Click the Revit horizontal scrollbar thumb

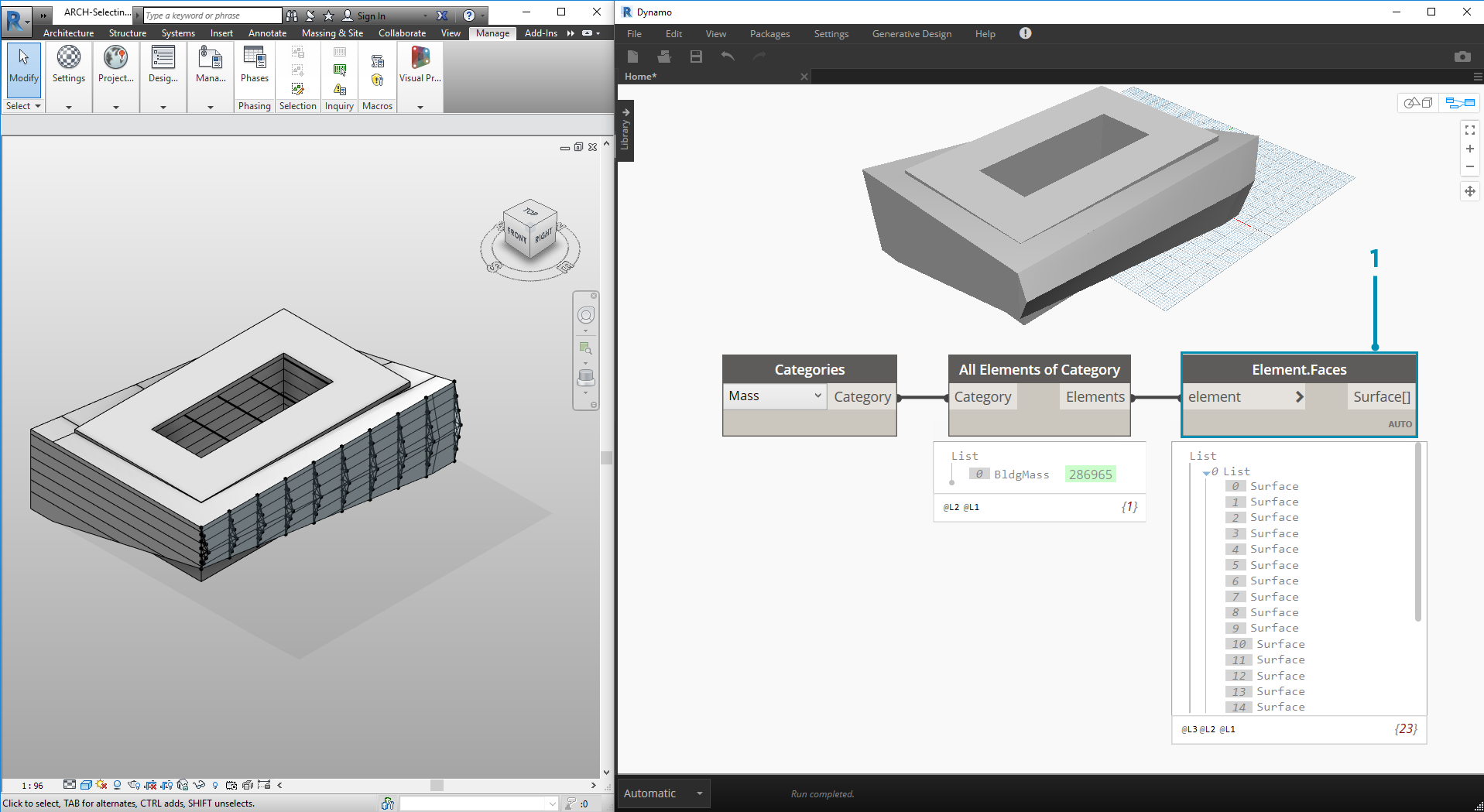click(x=437, y=785)
